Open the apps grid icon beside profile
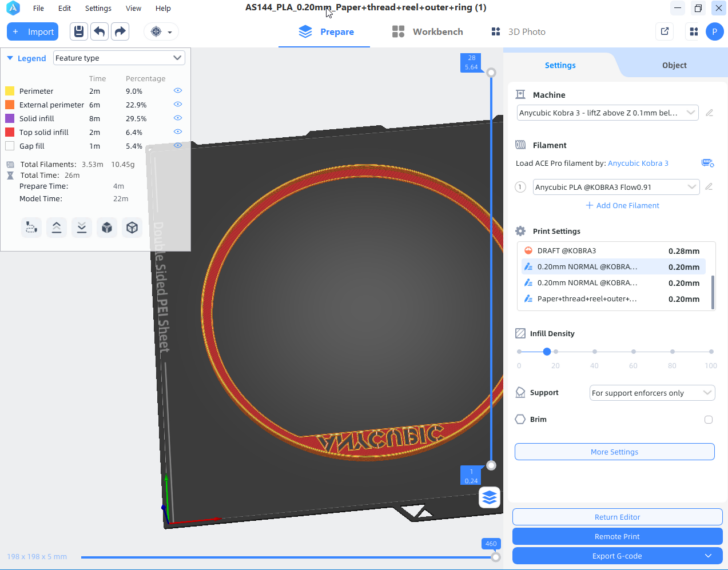This screenshot has width=728, height=570. click(x=694, y=32)
